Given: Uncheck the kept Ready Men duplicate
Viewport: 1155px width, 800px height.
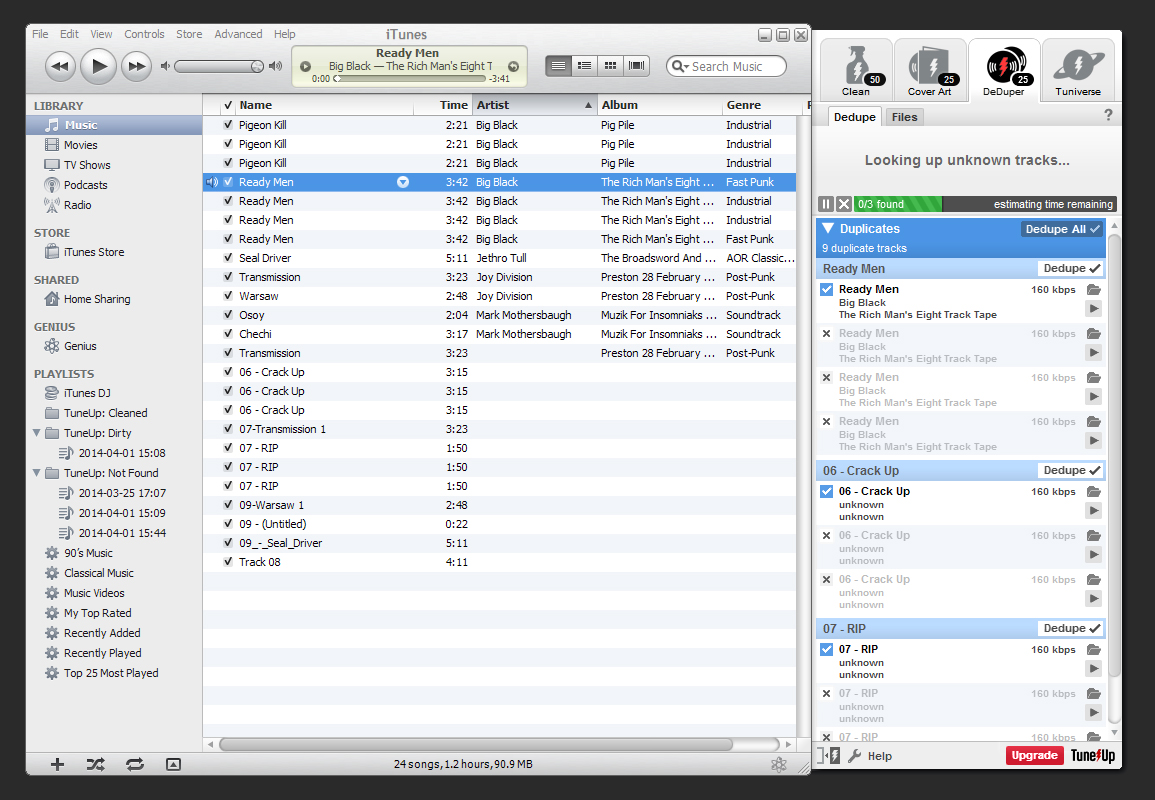Looking at the screenshot, I should [826, 290].
